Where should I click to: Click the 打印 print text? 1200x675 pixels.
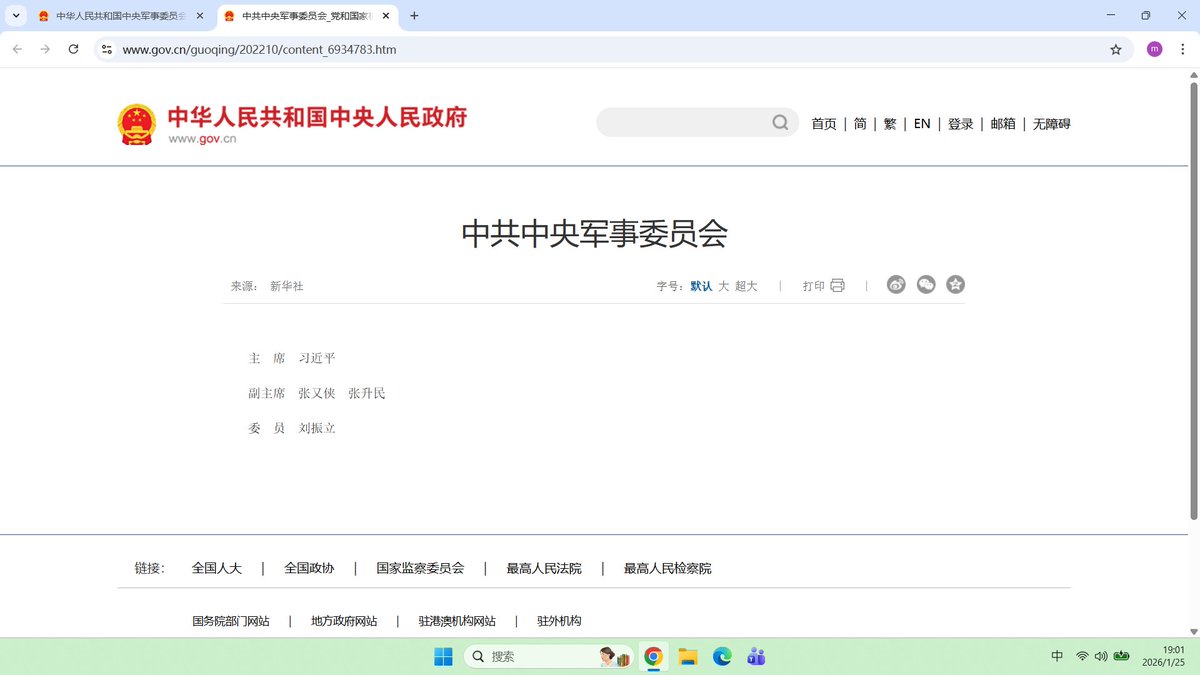pyautogui.click(x=814, y=286)
